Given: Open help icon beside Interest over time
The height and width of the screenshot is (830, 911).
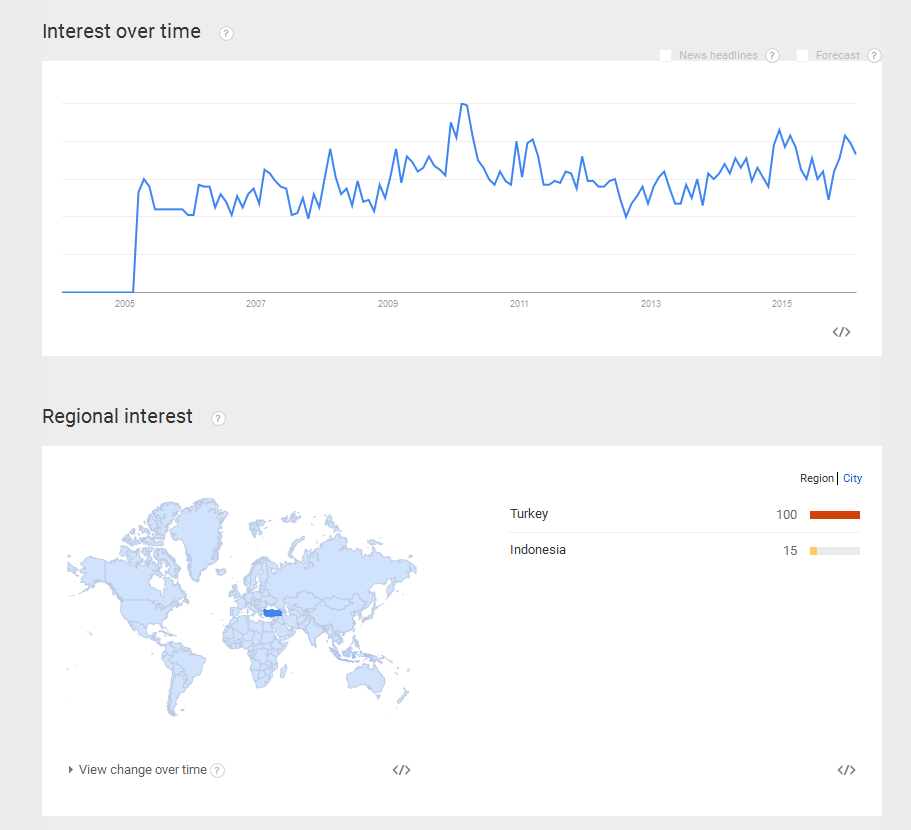Looking at the screenshot, I should 226,34.
